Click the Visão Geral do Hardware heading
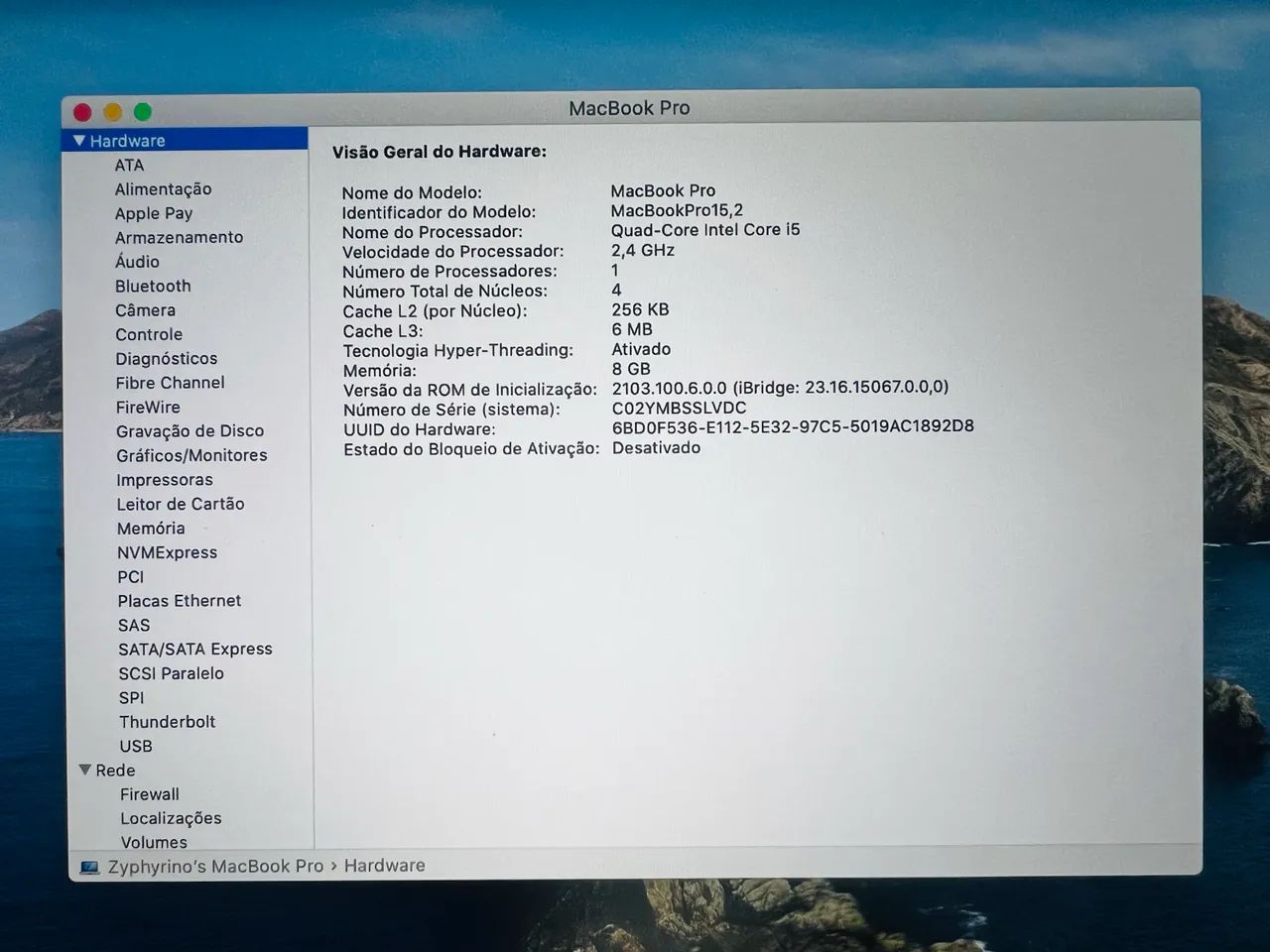The width and height of the screenshot is (1270, 952). pos(439,152)
